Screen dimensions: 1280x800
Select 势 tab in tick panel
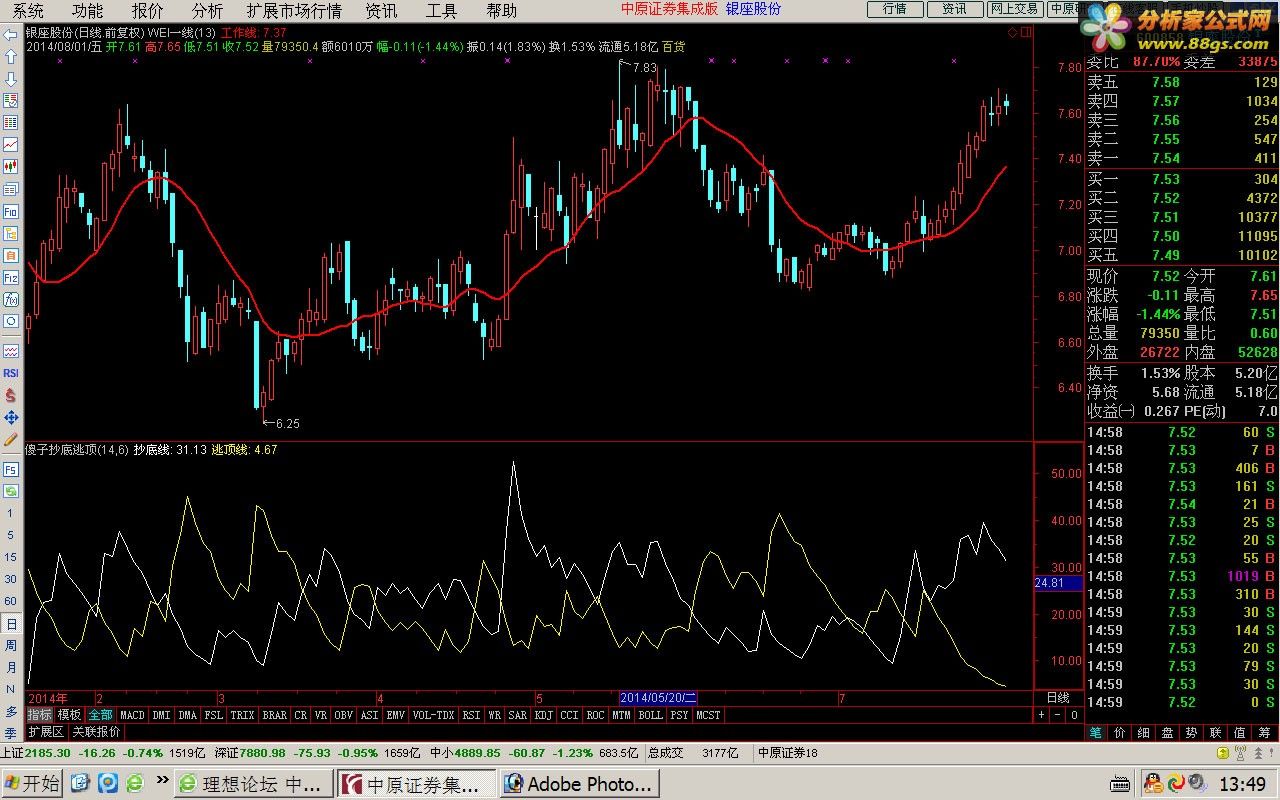(1192, 732)
